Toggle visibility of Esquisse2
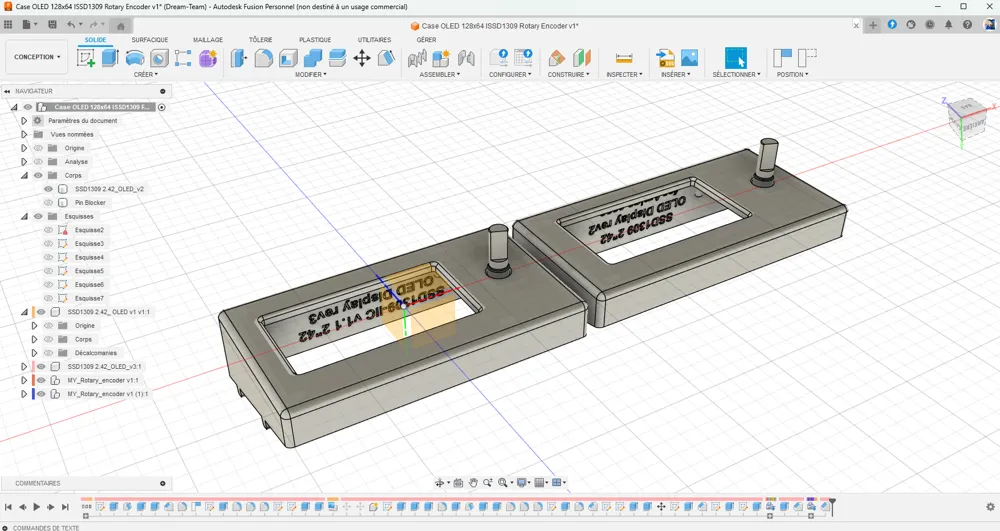 click(x=48, y=230)
